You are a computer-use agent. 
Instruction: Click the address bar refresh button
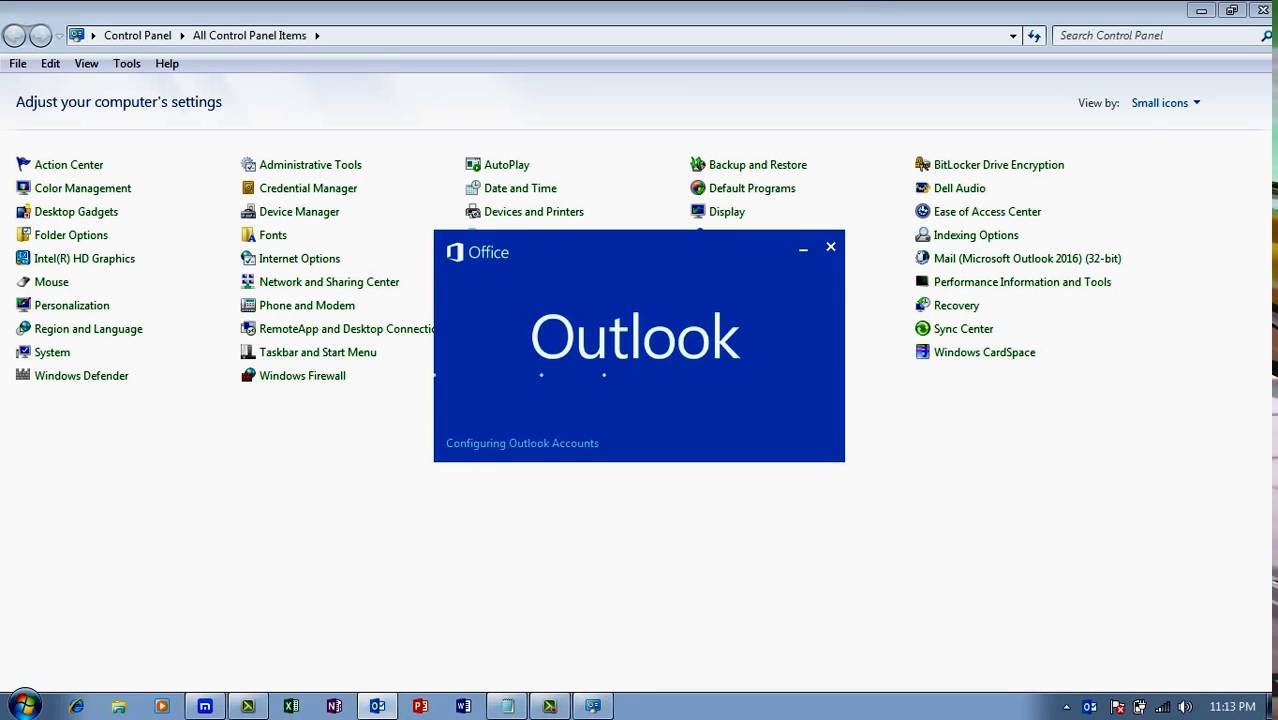click(x=1035, y=36)
